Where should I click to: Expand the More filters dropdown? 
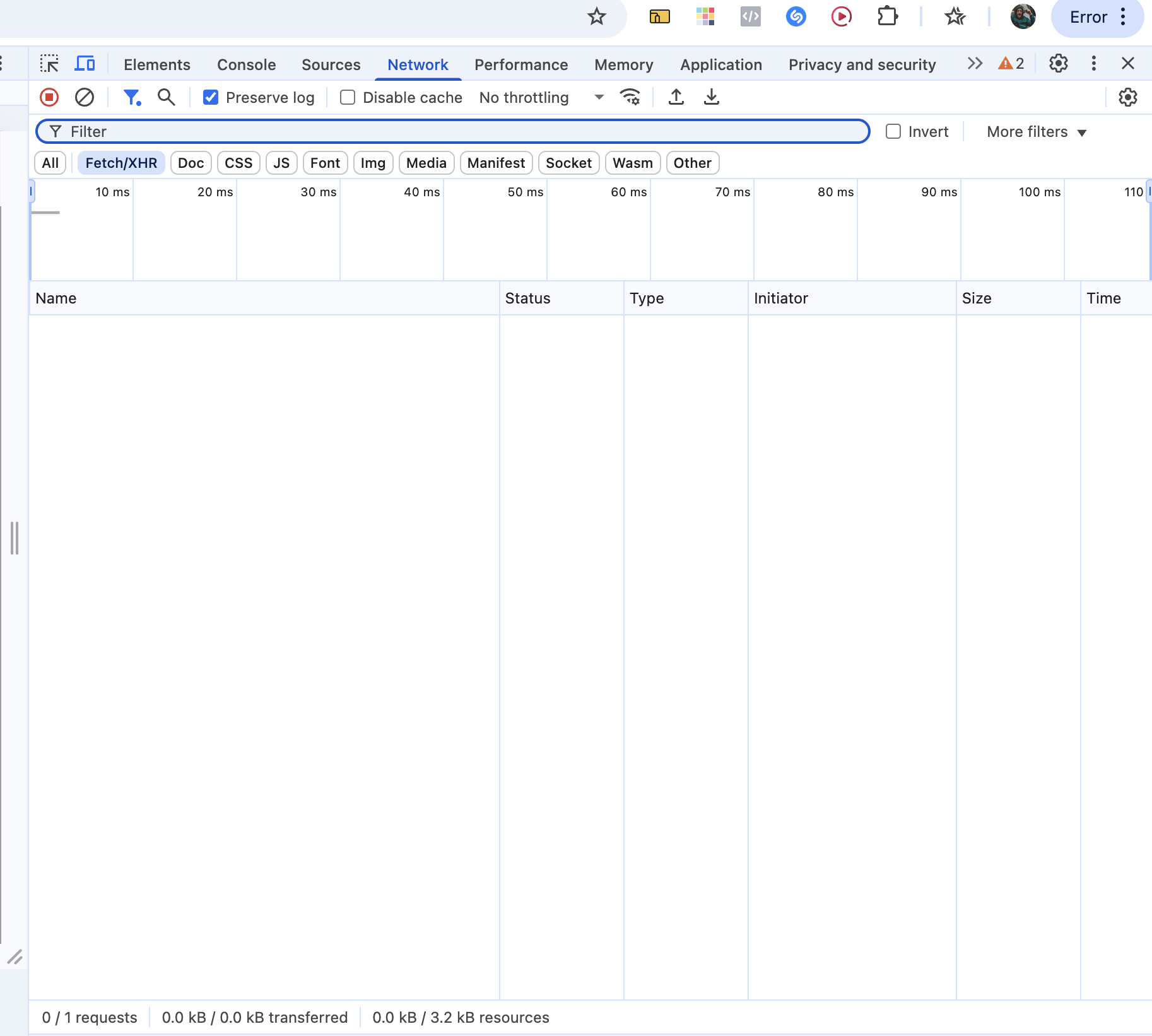point(1037,132)
